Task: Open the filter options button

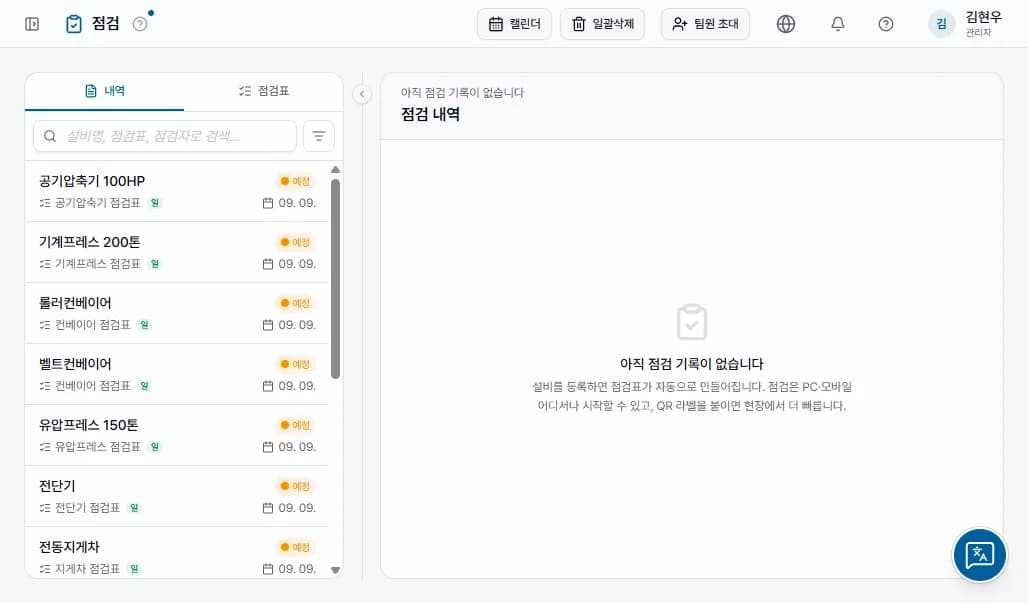Action: [x=319, y=136]
